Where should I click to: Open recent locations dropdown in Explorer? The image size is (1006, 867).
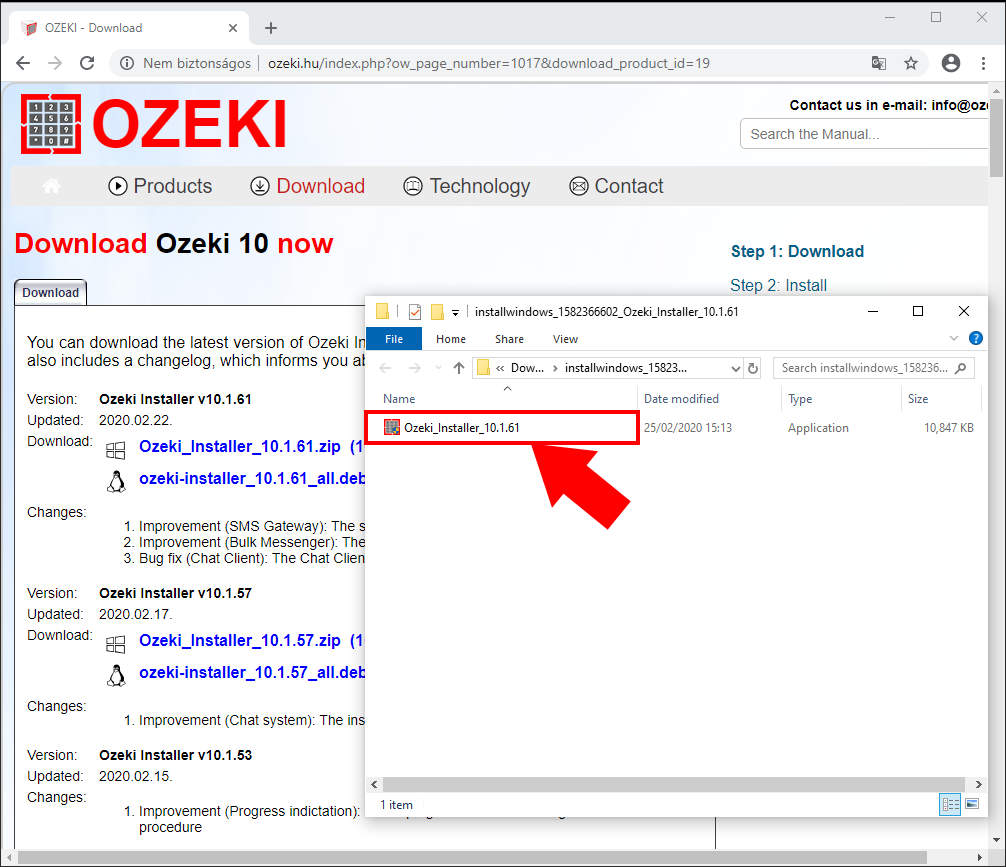[438, 368]
